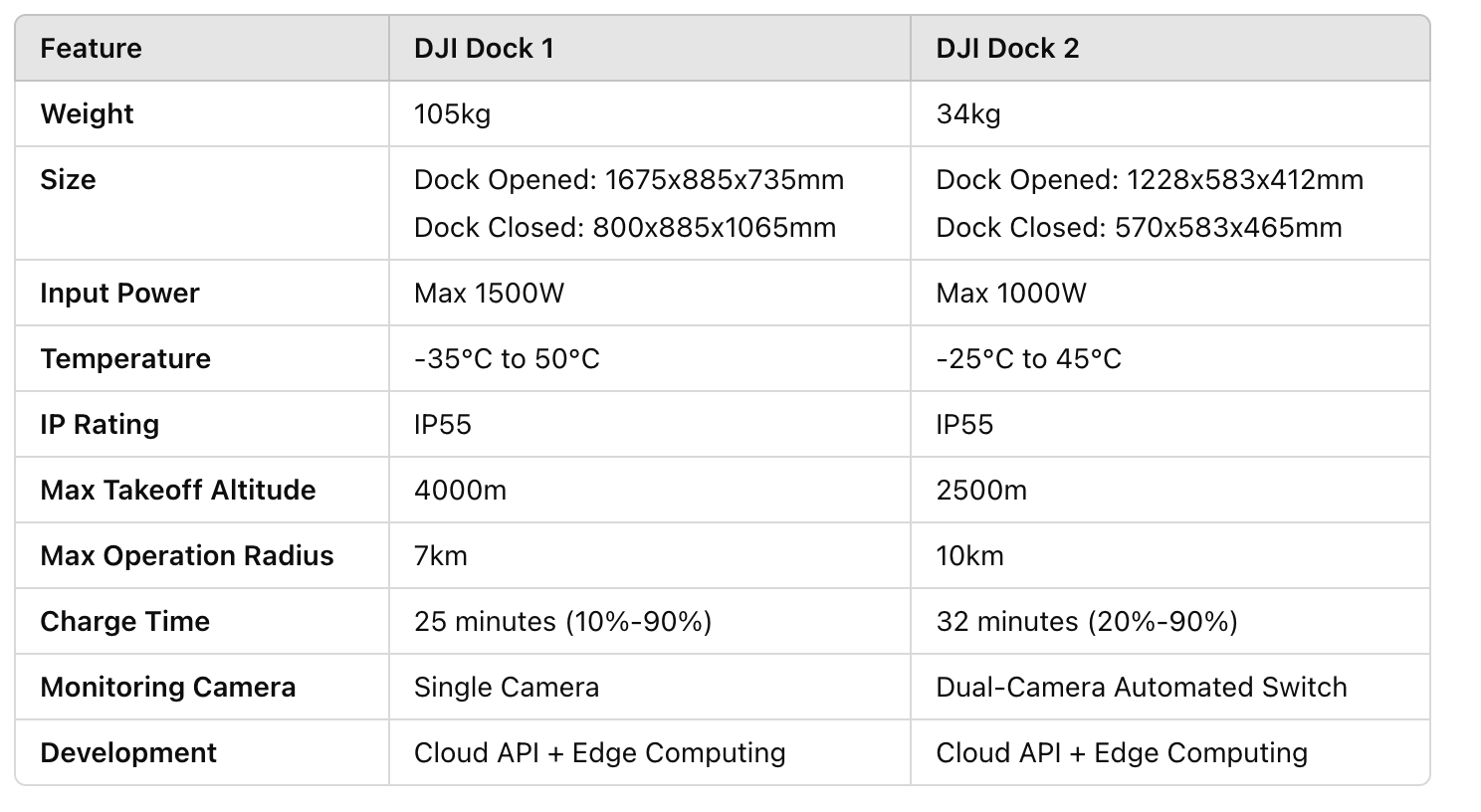Select the Weight row label
The width and height of the screenshot is (1481, 812).
click(x=87, y=114)
